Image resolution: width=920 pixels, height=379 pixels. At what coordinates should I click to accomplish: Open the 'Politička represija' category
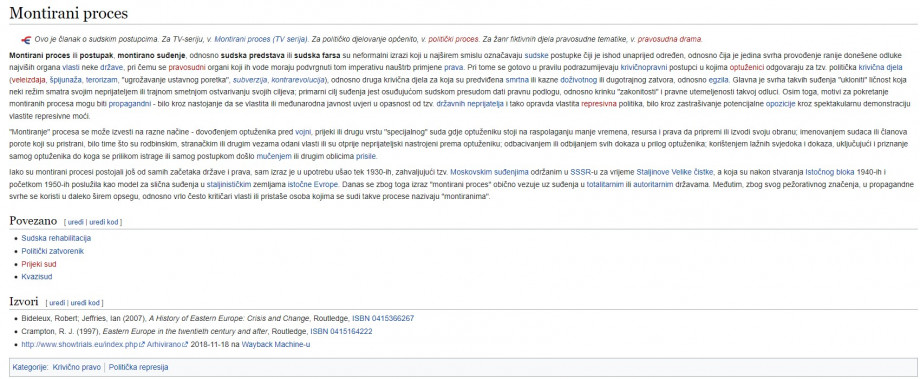coord(138,367)
